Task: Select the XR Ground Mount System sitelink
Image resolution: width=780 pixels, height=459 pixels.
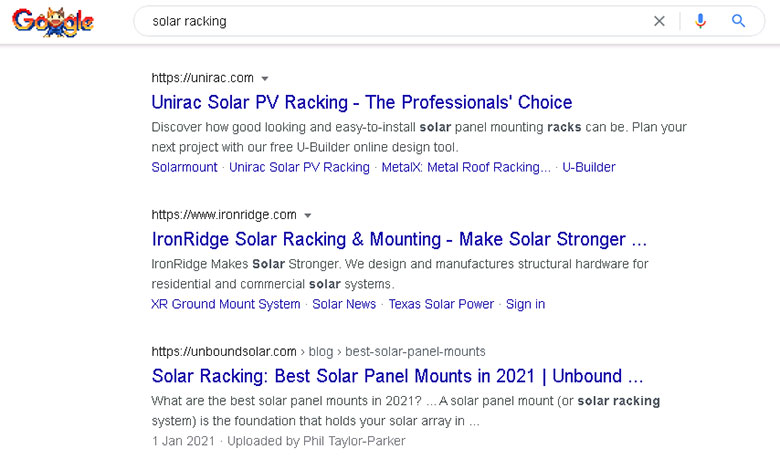Action: pos(225,304)
